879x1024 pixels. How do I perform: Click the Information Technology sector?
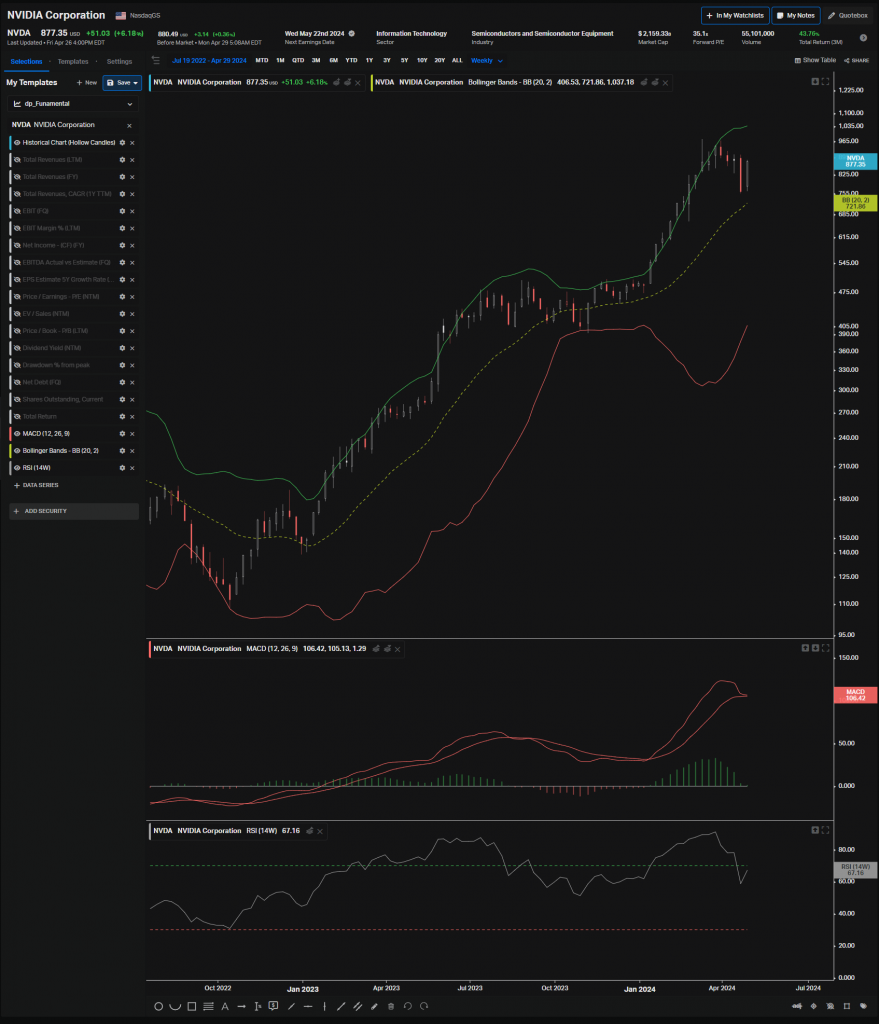(x=411, y=33)
